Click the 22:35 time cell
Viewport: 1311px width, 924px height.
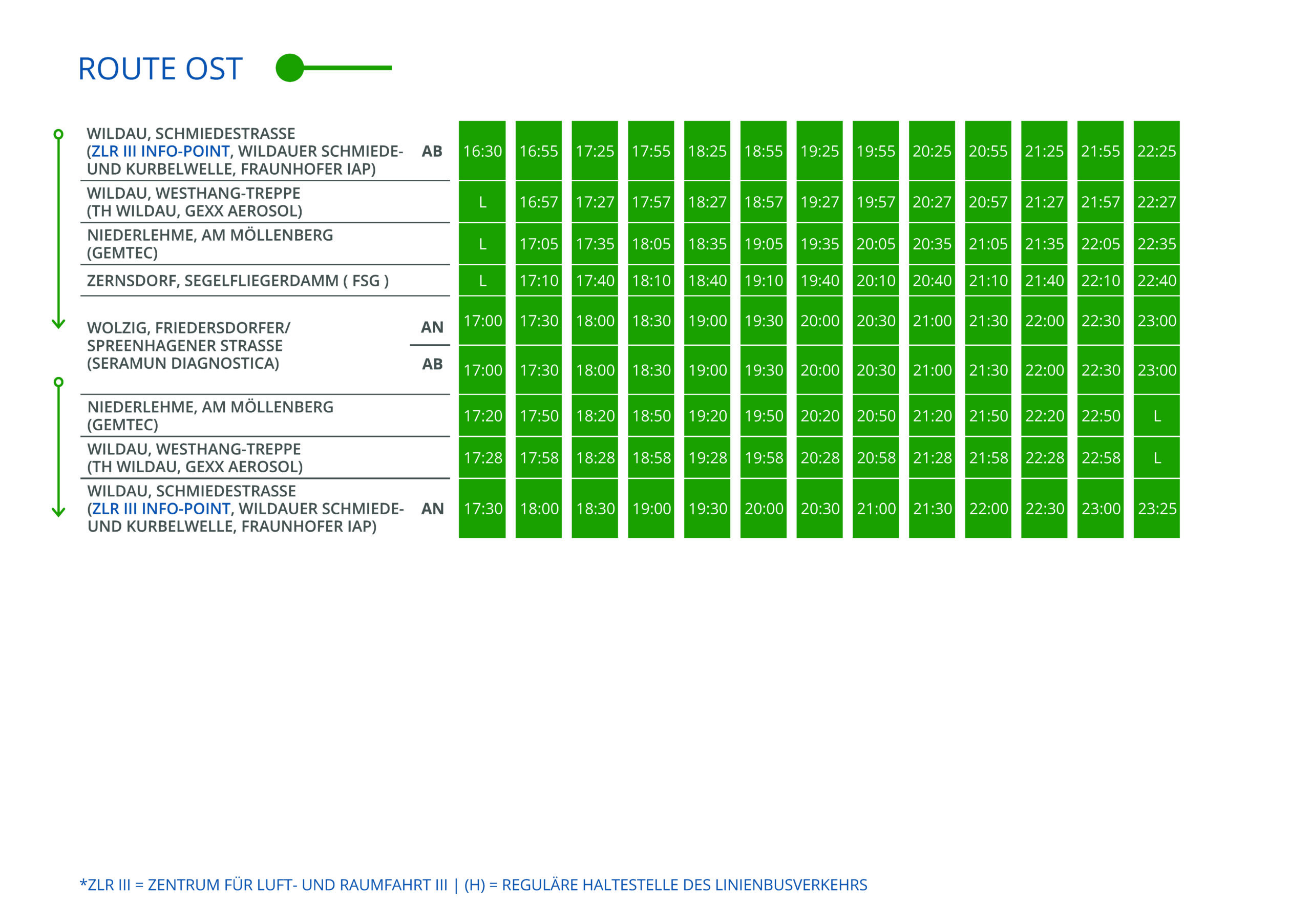[1157, 244]
